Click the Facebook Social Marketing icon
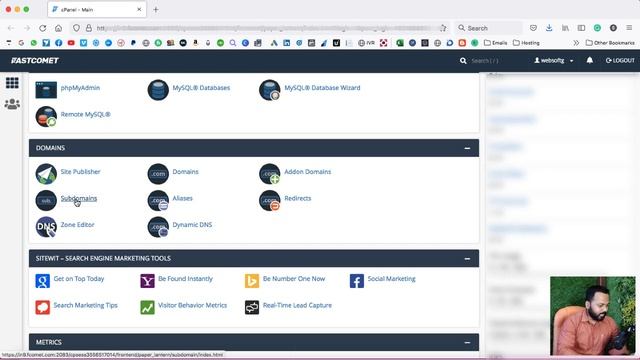 pyautogui.click(x=357, y=281)
